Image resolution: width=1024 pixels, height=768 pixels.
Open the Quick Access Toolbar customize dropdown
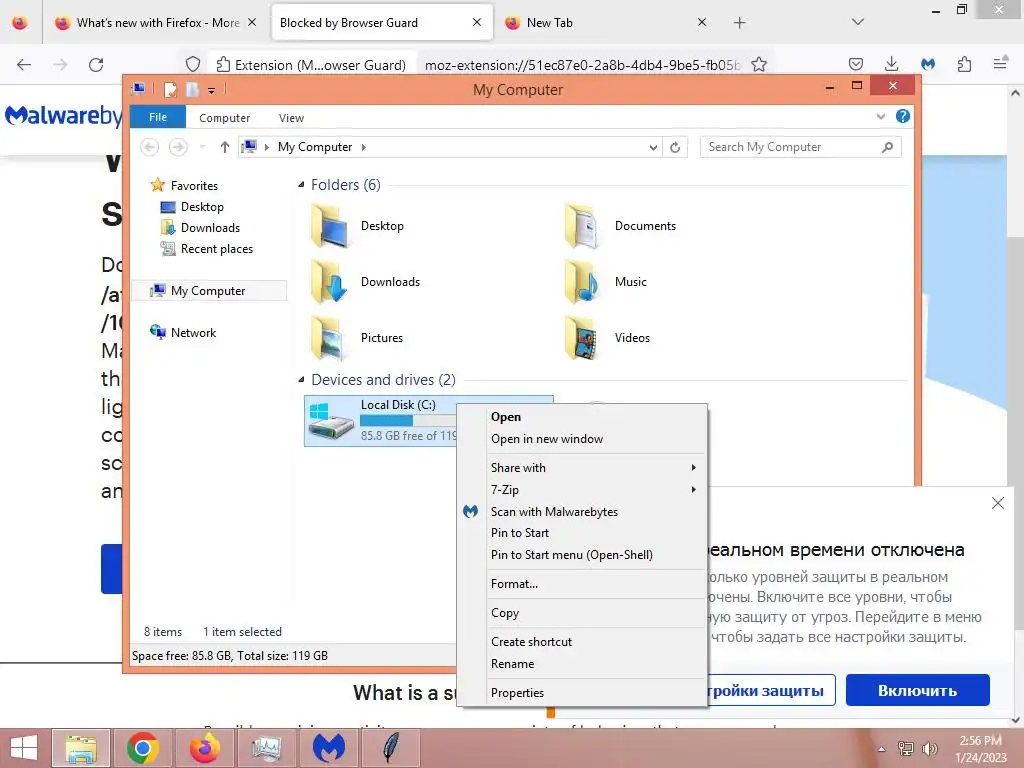212,90
